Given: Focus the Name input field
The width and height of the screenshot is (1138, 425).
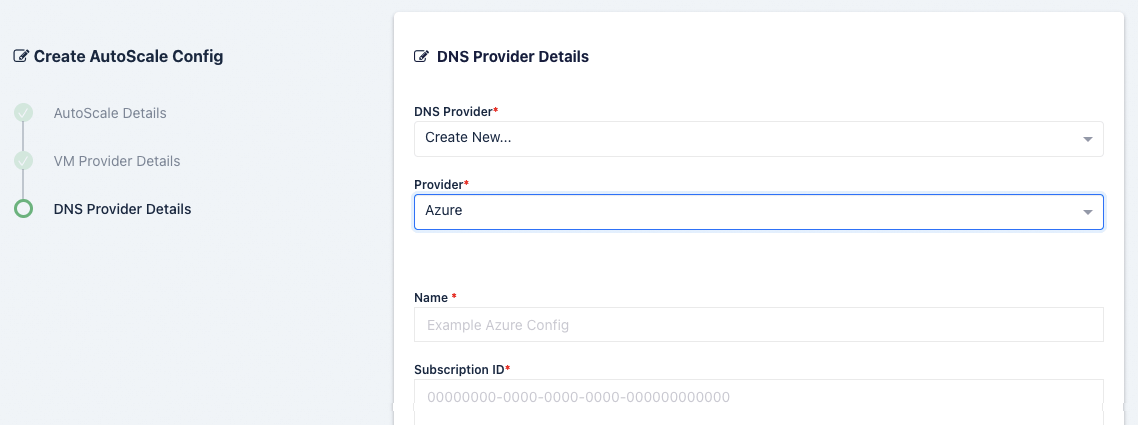Looking at the screenshot, I should click(x=758, y=325).
